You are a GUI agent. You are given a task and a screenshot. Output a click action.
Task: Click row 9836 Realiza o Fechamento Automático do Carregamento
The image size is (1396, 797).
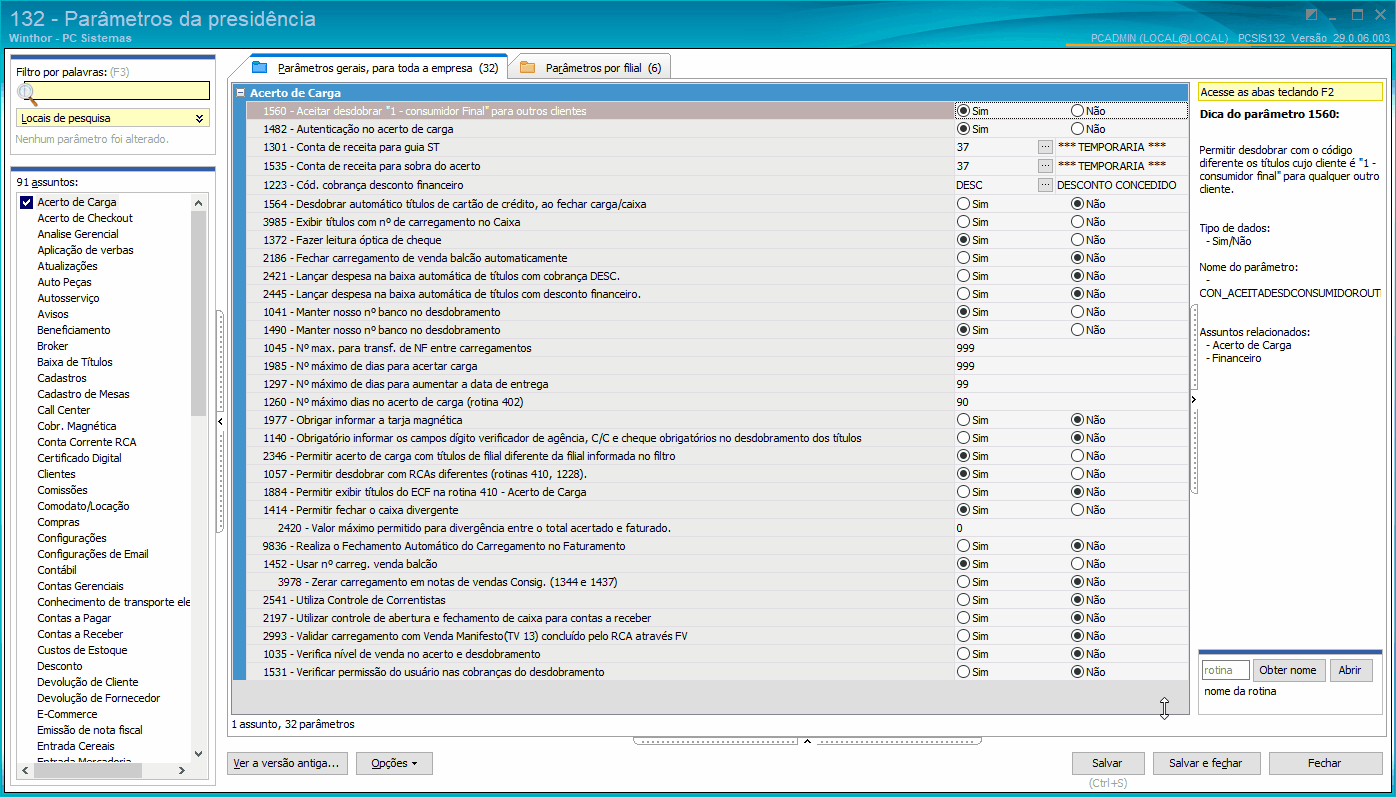click(716, 546)
